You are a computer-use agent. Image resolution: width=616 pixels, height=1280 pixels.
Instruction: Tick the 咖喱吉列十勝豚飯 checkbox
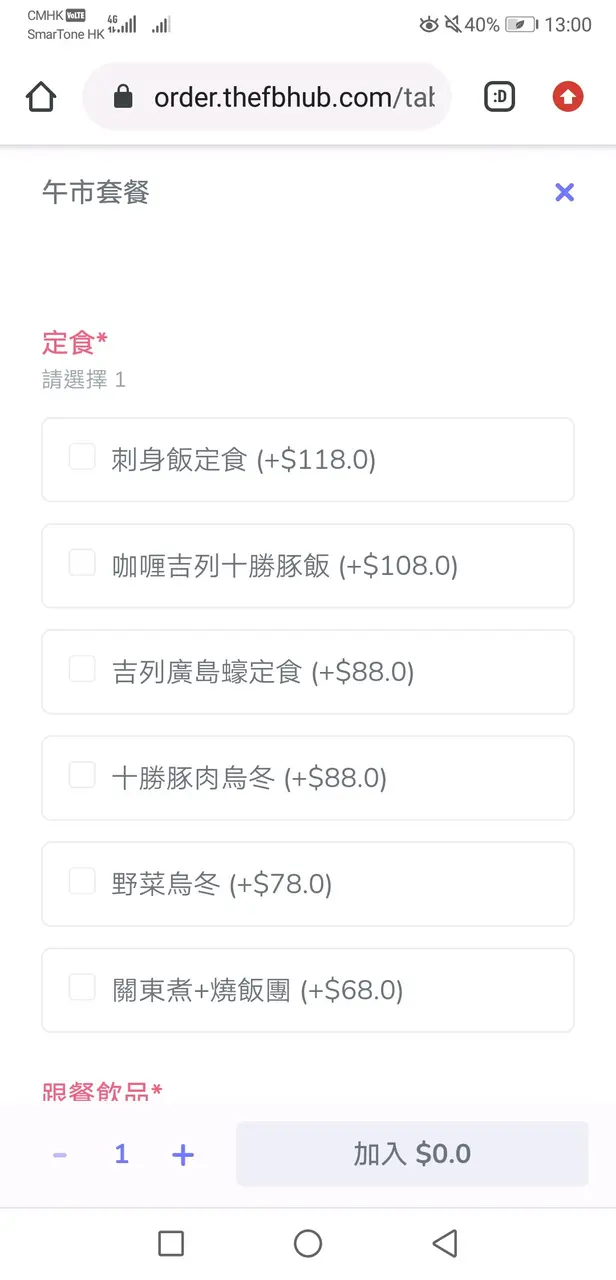click(82, 563)
